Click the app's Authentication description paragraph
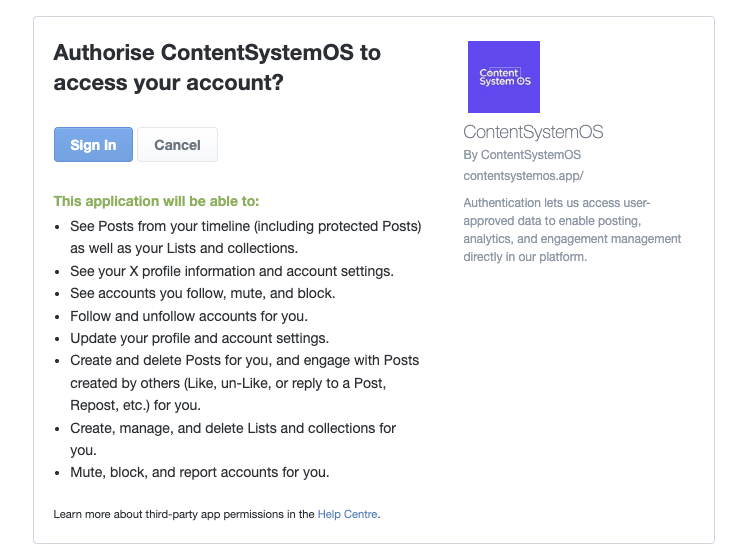742x558 pixels. point(572,230)
